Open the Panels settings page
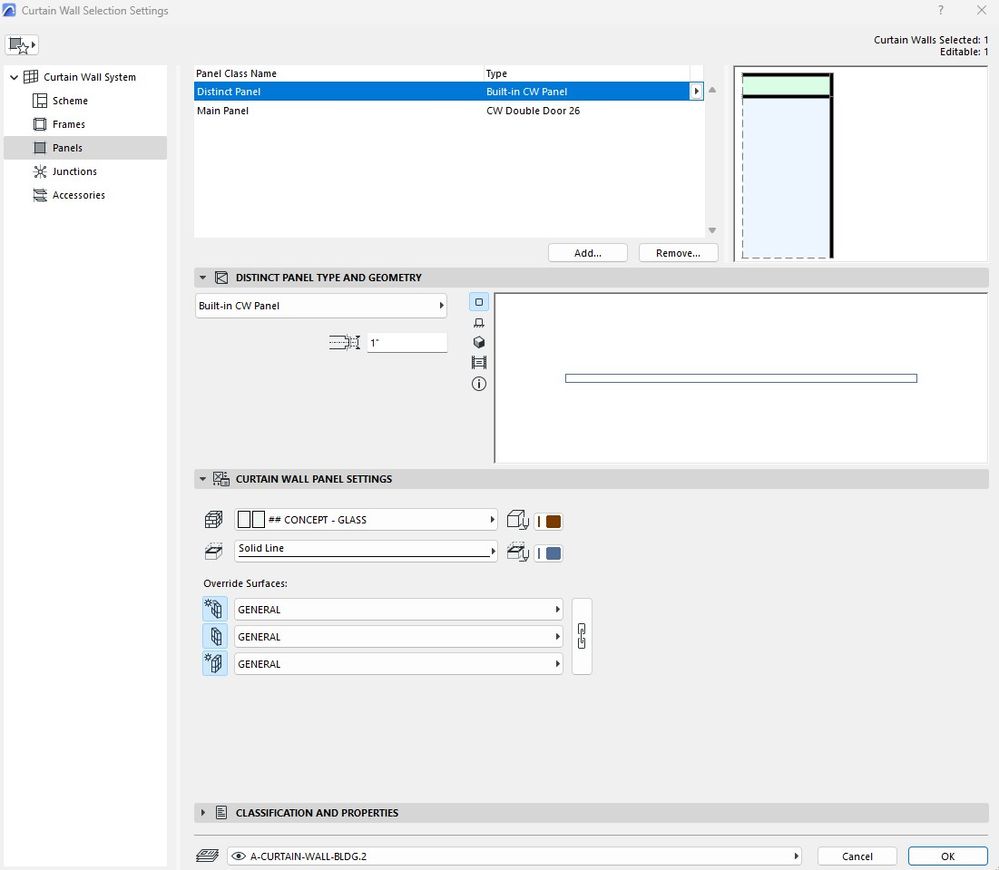This screenshot has width=999, height=870. (x=85, y=148)
